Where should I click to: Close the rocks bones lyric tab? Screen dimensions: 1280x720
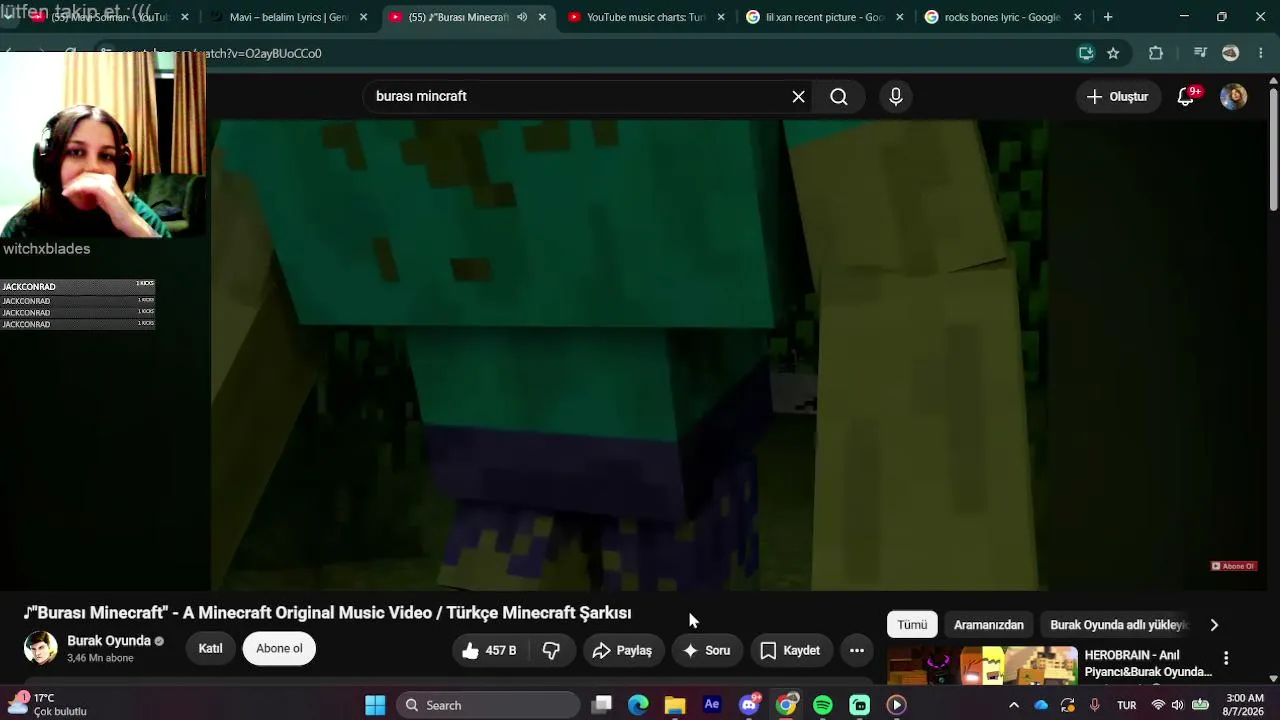(x=1077, y=17)
